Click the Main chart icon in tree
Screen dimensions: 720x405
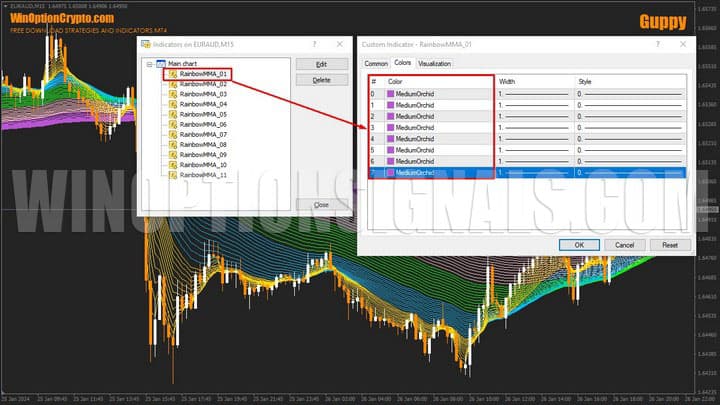pyautogui.click(x=161, y=64)
